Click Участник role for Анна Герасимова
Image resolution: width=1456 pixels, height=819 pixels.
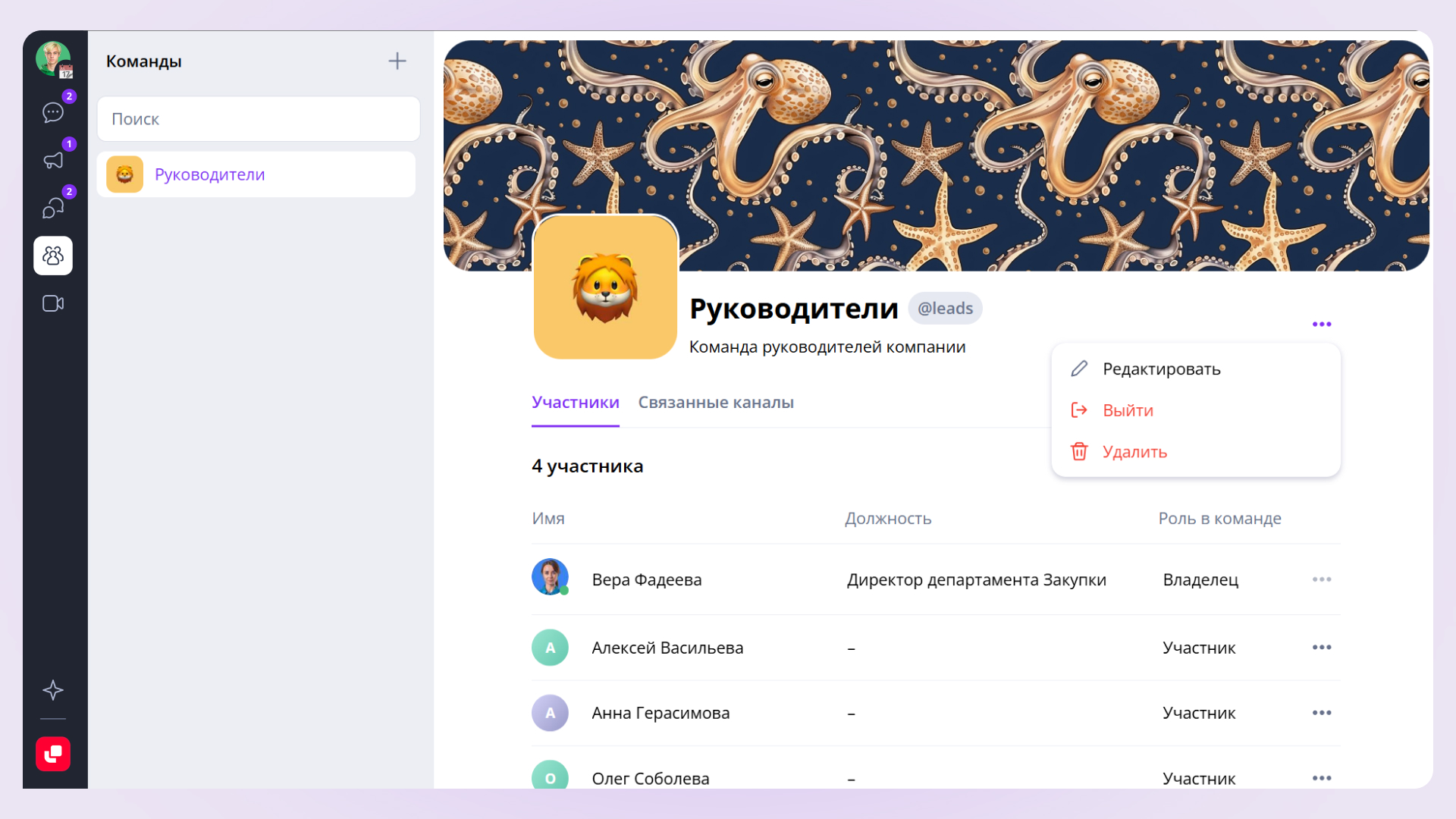point(1199,714)
